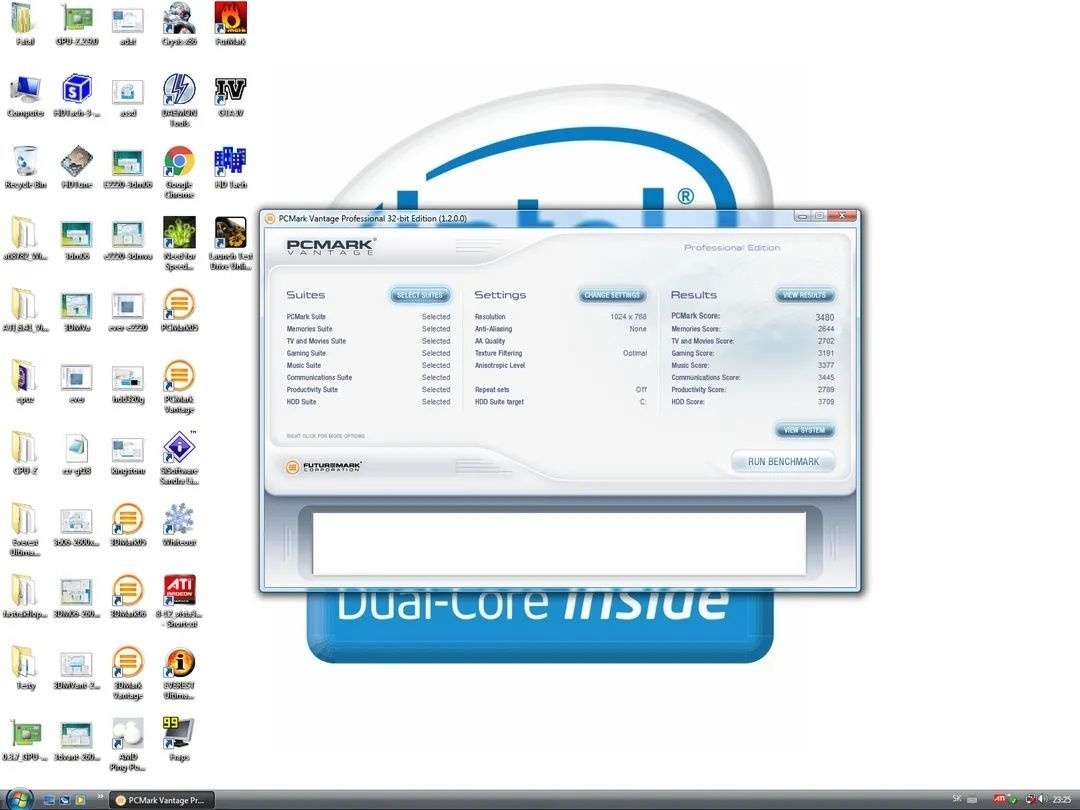Open the ATI Radeon installer shortcut icon
Viewport: 1080px width, 810px height.
(179, 601)
